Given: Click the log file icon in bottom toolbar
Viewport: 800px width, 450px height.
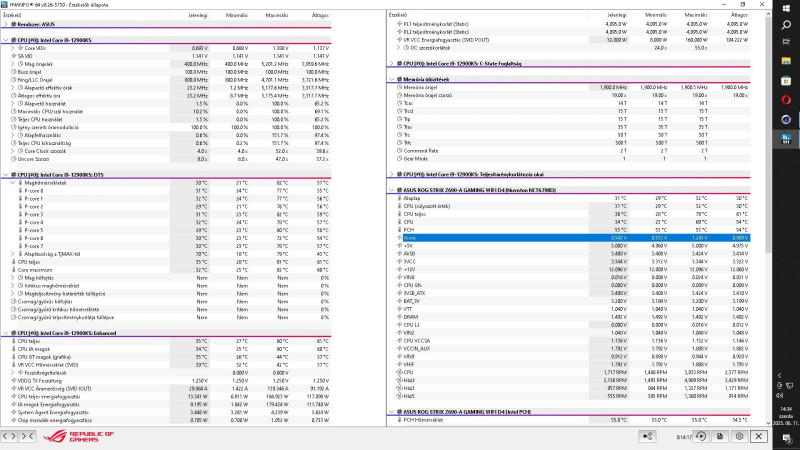Looking at the screenshot, I should coord(719,436).
